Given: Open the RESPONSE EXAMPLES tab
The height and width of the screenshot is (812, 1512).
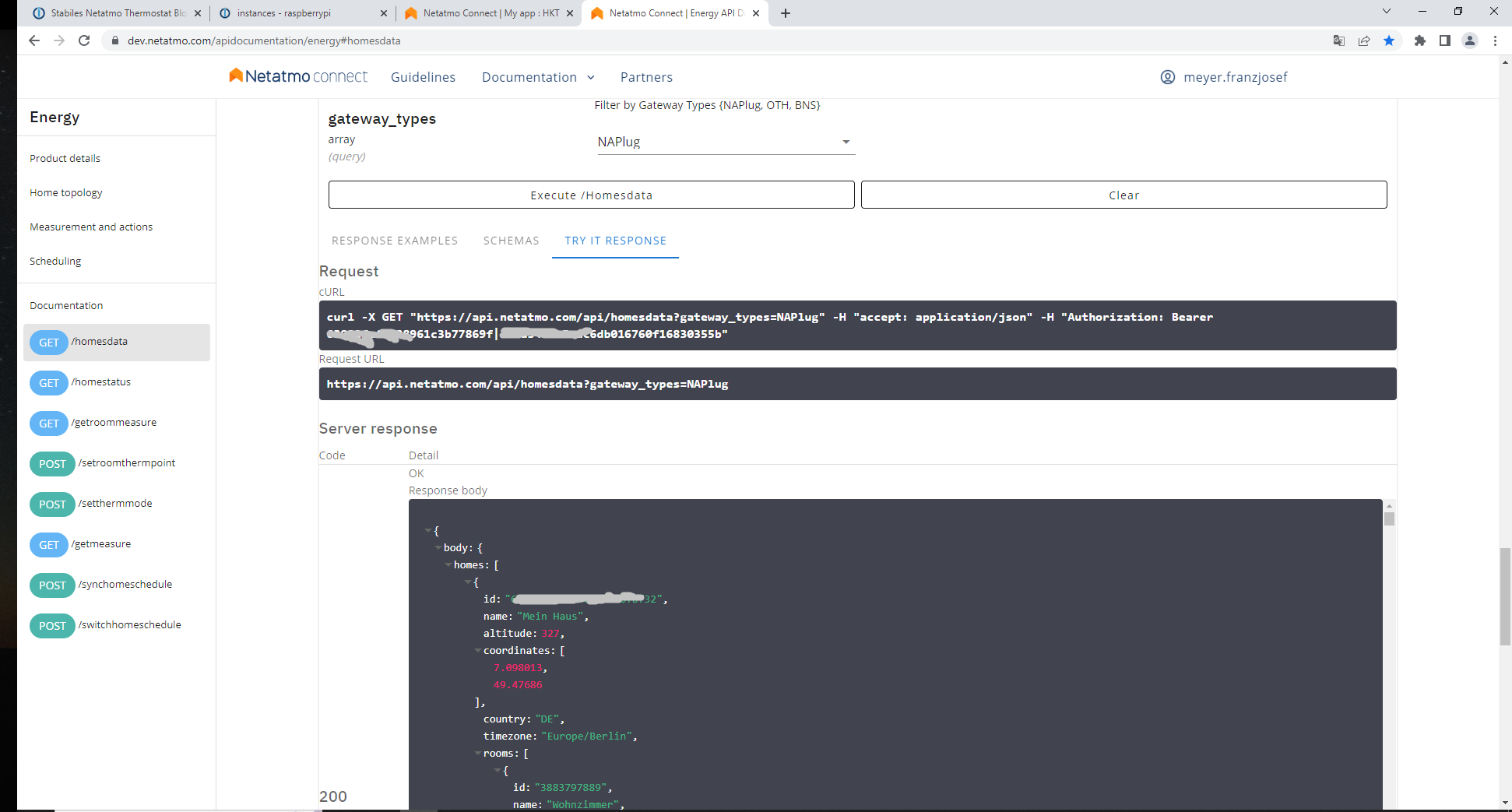Looking at the screenshot, I should click(395, 241).
